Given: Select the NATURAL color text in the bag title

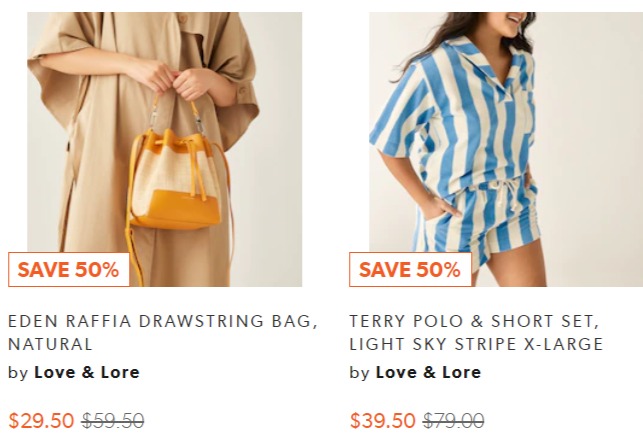Looking at the screenshot, I should [x=50, y=344].
